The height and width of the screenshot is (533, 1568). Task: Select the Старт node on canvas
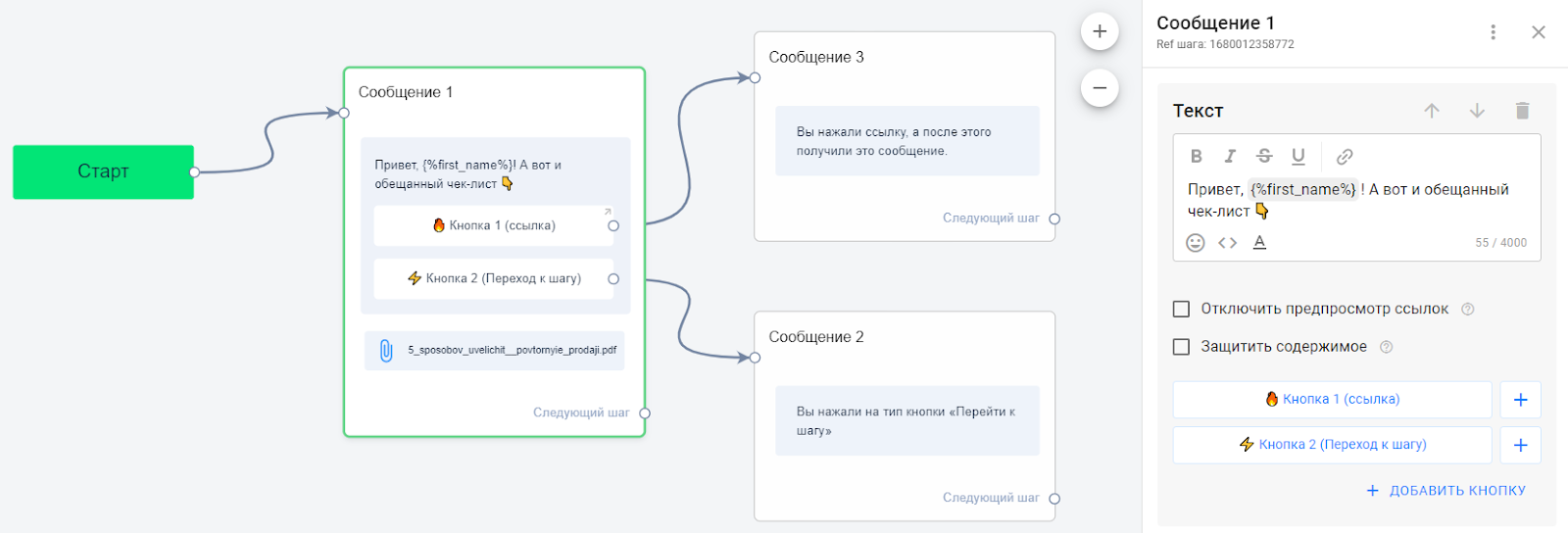[x=103, y=171]
